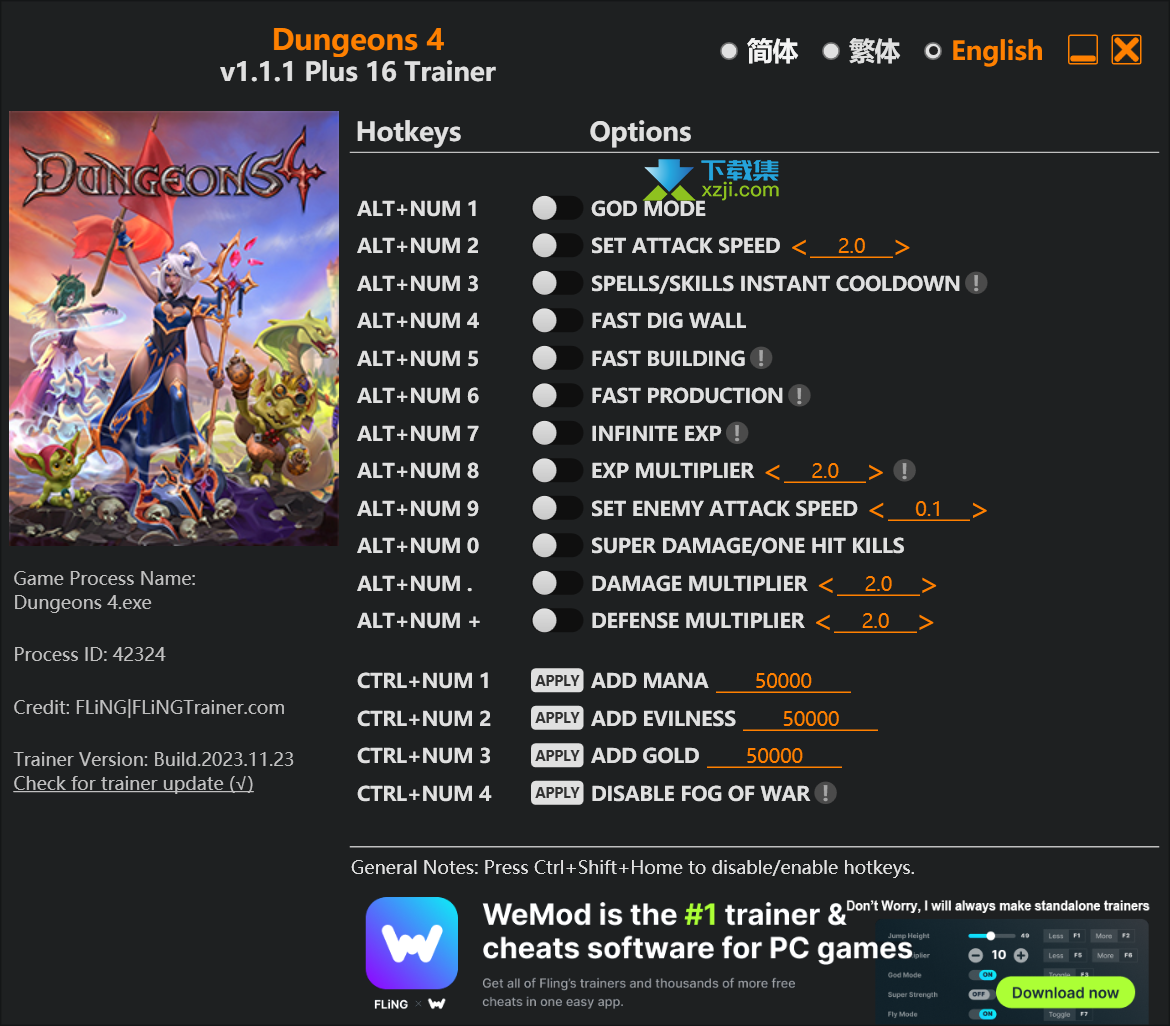Screen dimensions: 1170x1026
Task: Click the WeMod app logo icon
Action: pos(412,942)
